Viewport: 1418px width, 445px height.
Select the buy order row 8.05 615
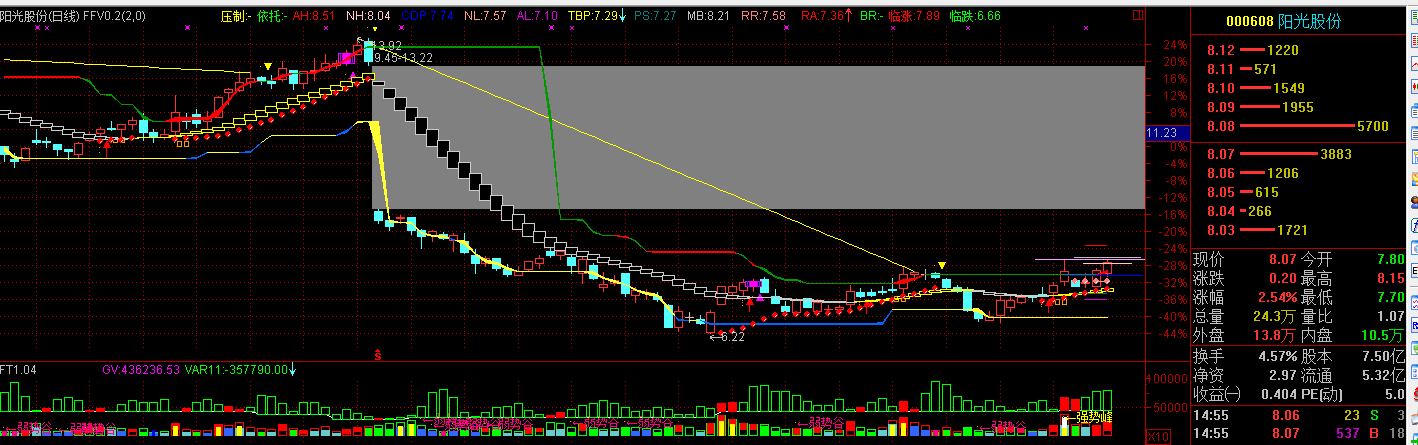coord(1299,192)
